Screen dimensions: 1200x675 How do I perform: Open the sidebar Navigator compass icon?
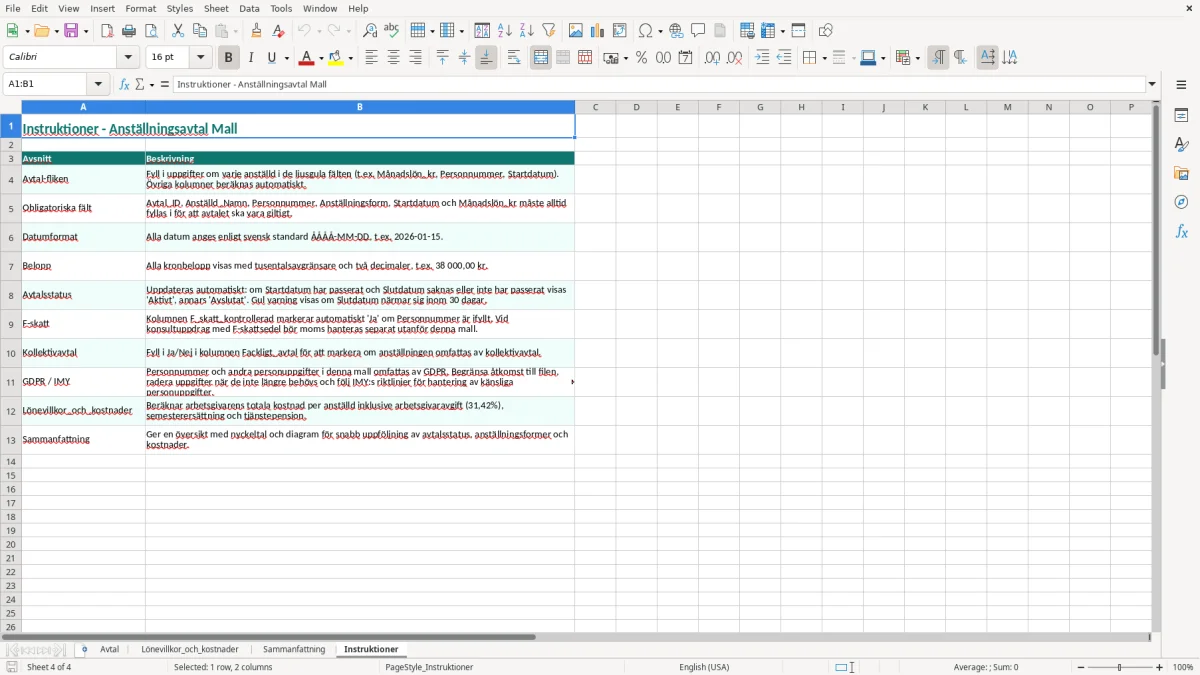click(1181, 202)
